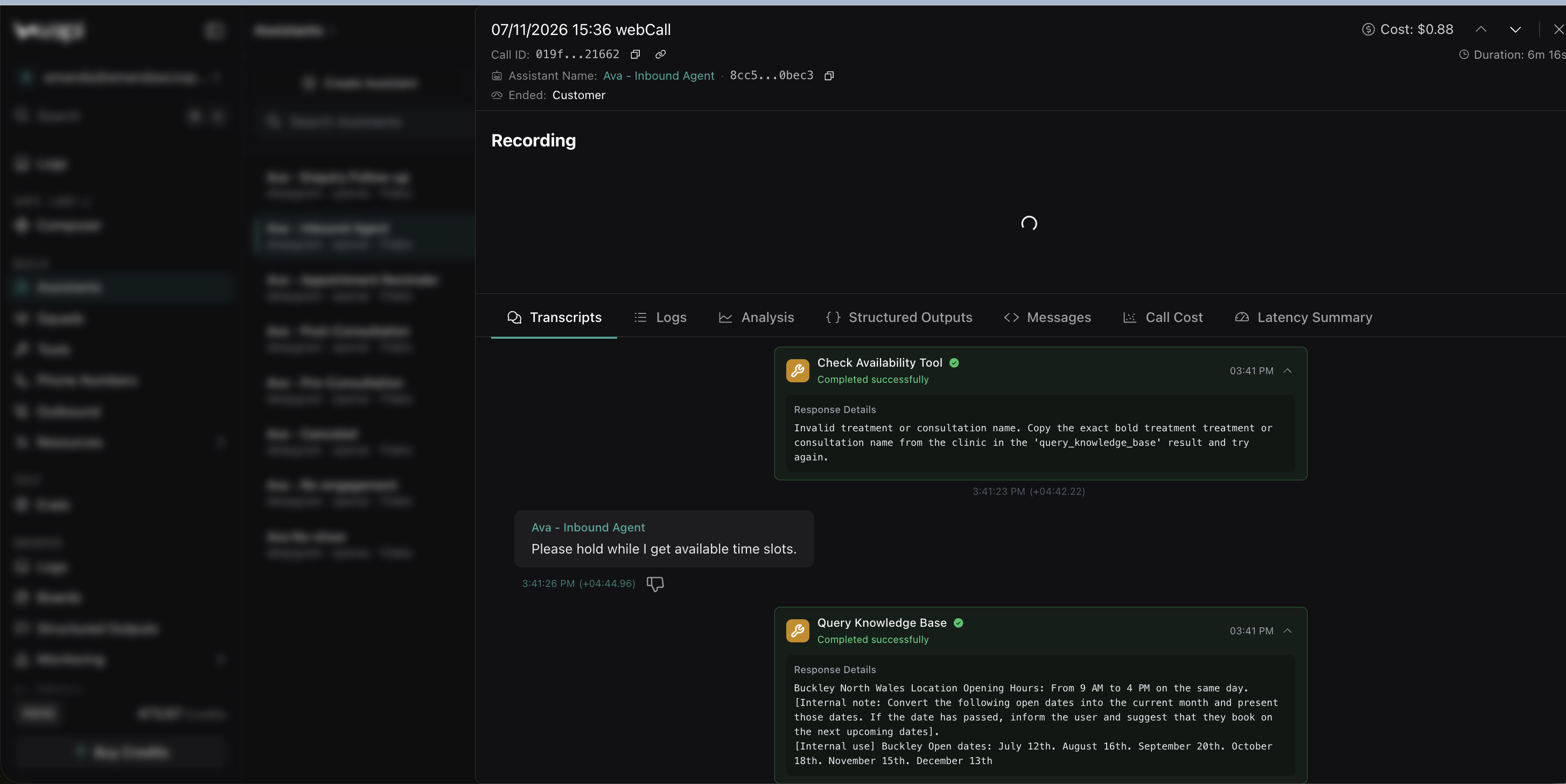Click the Check Availability Tool title
Screen dimensions: 1566x784
(x=879, y=363)
